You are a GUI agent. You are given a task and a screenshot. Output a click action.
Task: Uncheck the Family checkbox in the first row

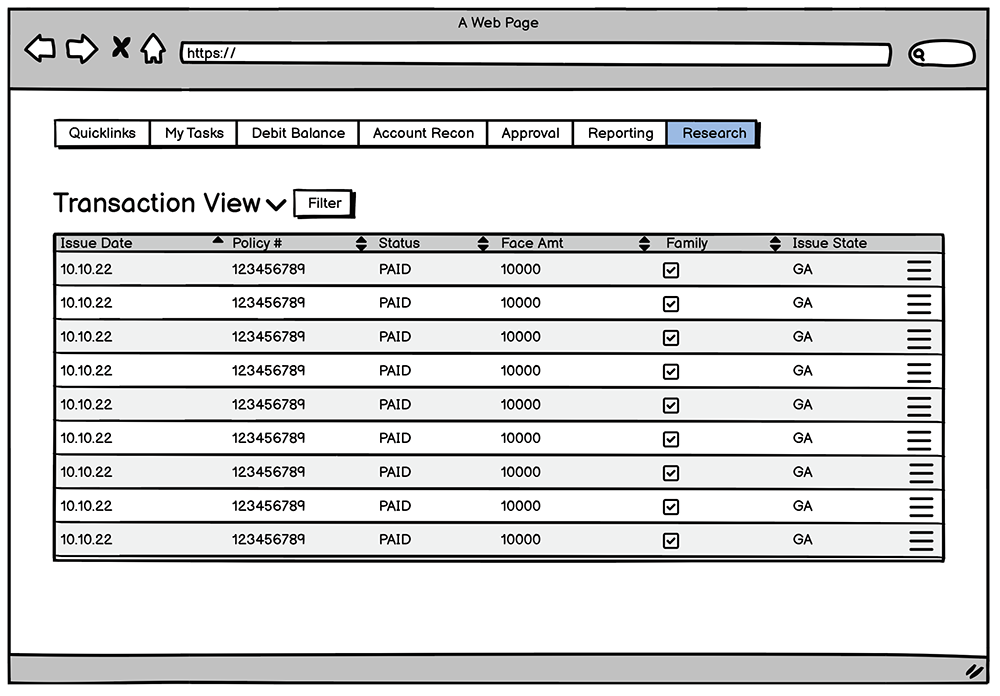(x=671, y=270)
